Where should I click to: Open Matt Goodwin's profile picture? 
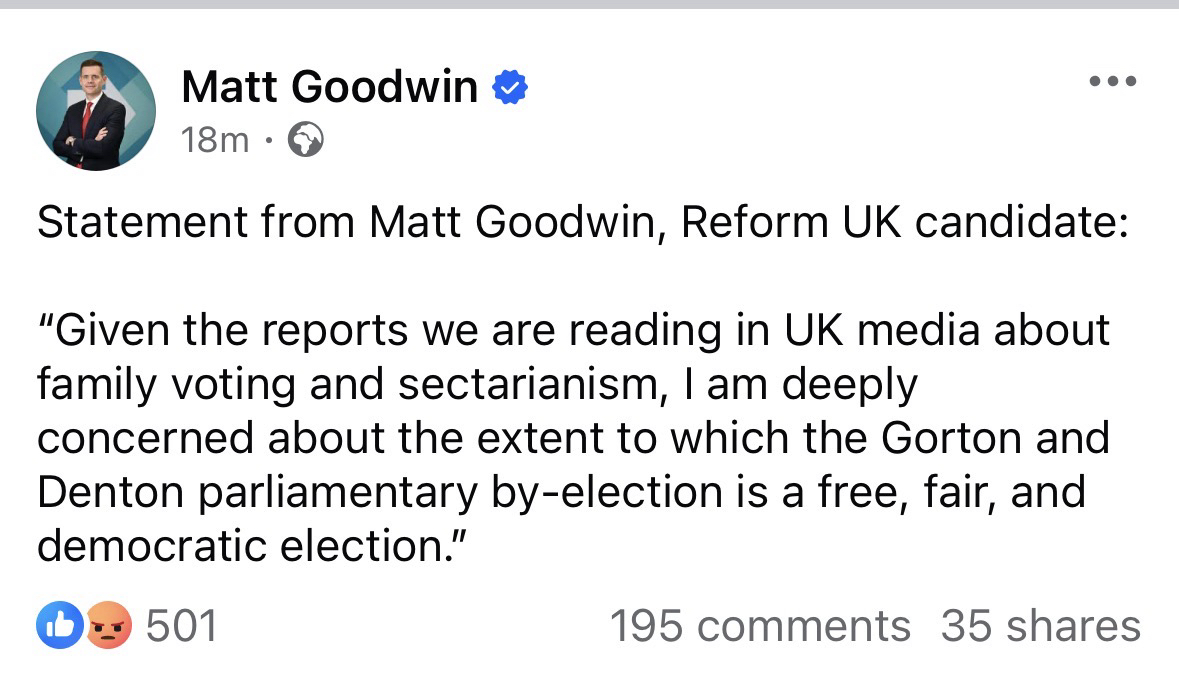96,110
